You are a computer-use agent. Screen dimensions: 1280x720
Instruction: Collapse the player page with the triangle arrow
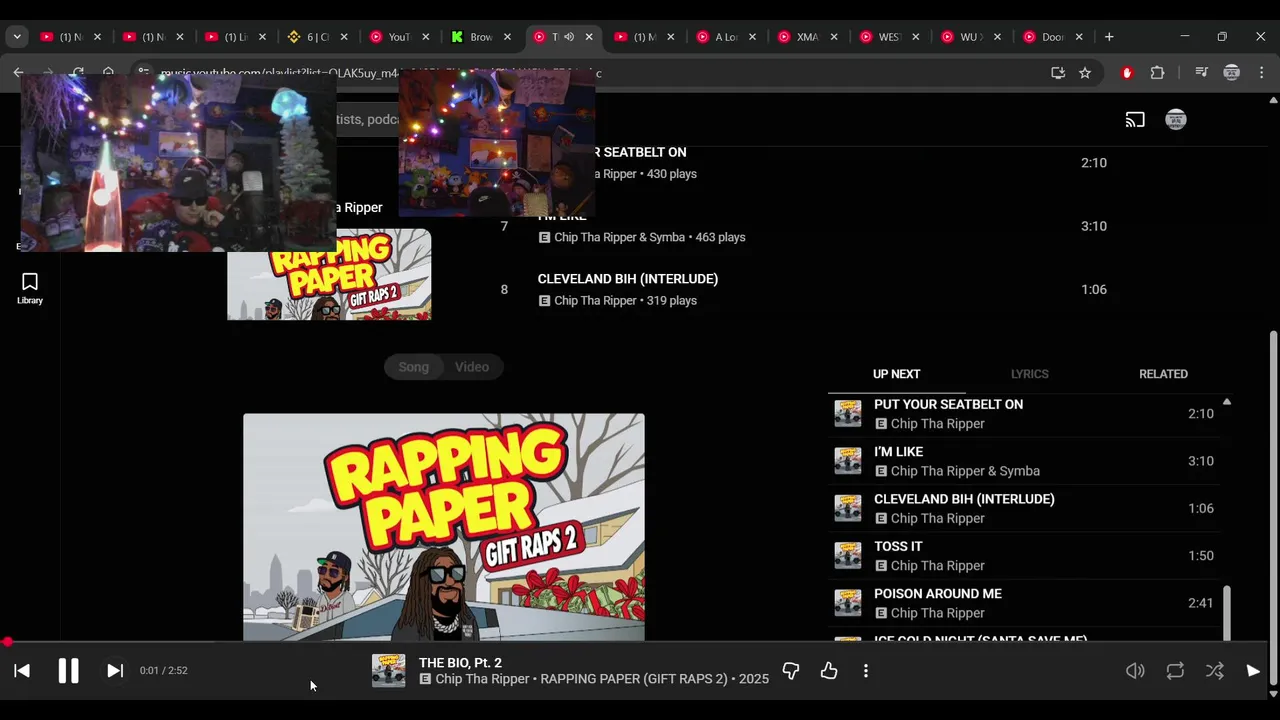pos(1253,671)
